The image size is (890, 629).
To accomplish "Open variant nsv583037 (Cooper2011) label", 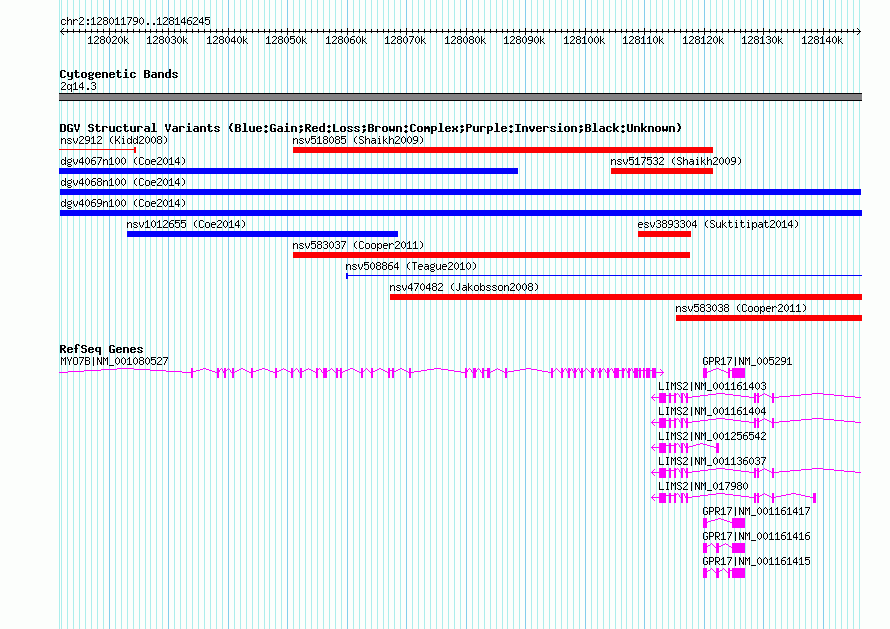I will point(358,245).
